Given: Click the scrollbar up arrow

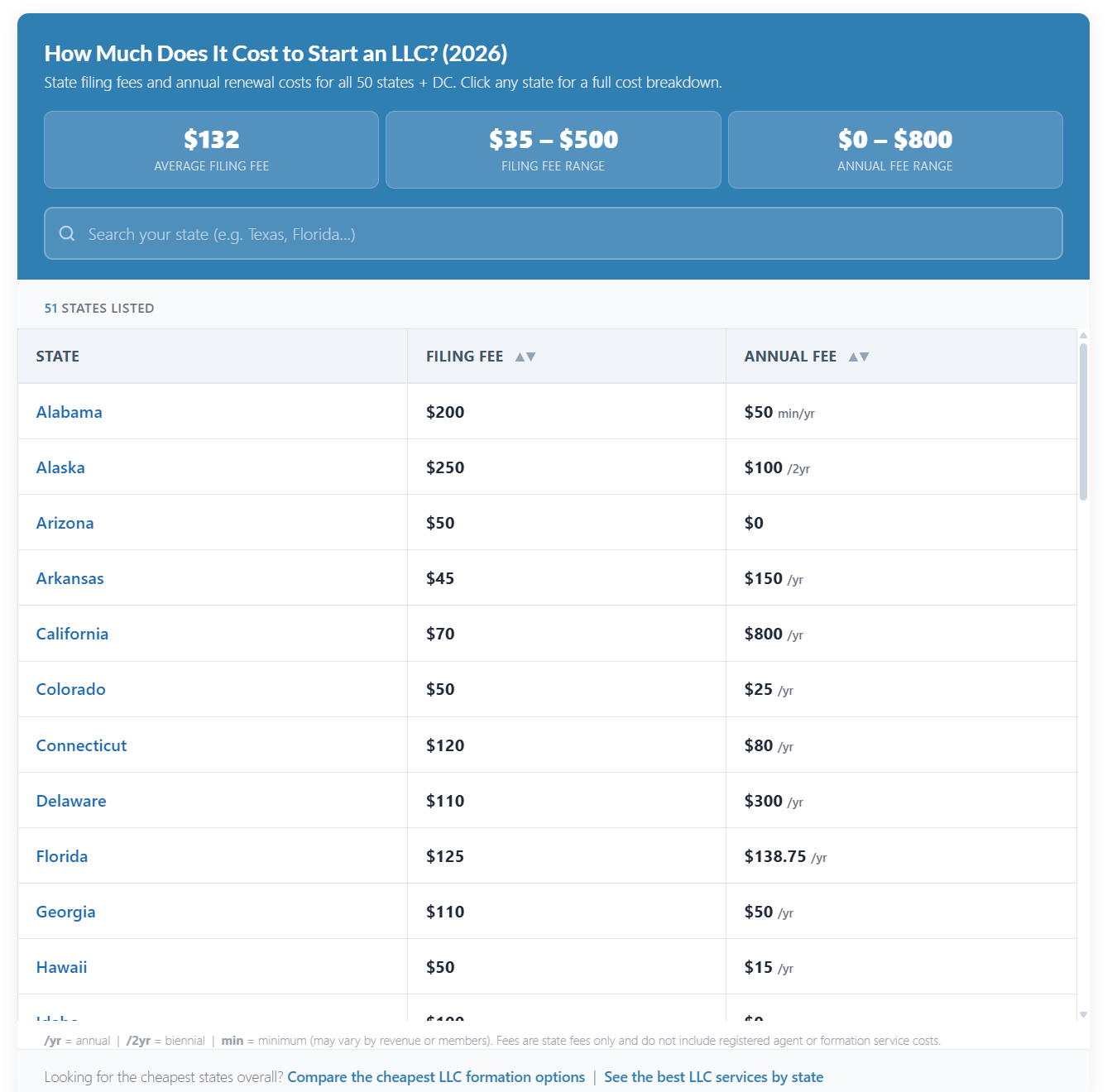Looking at the screenshot, I should 1083,336.
